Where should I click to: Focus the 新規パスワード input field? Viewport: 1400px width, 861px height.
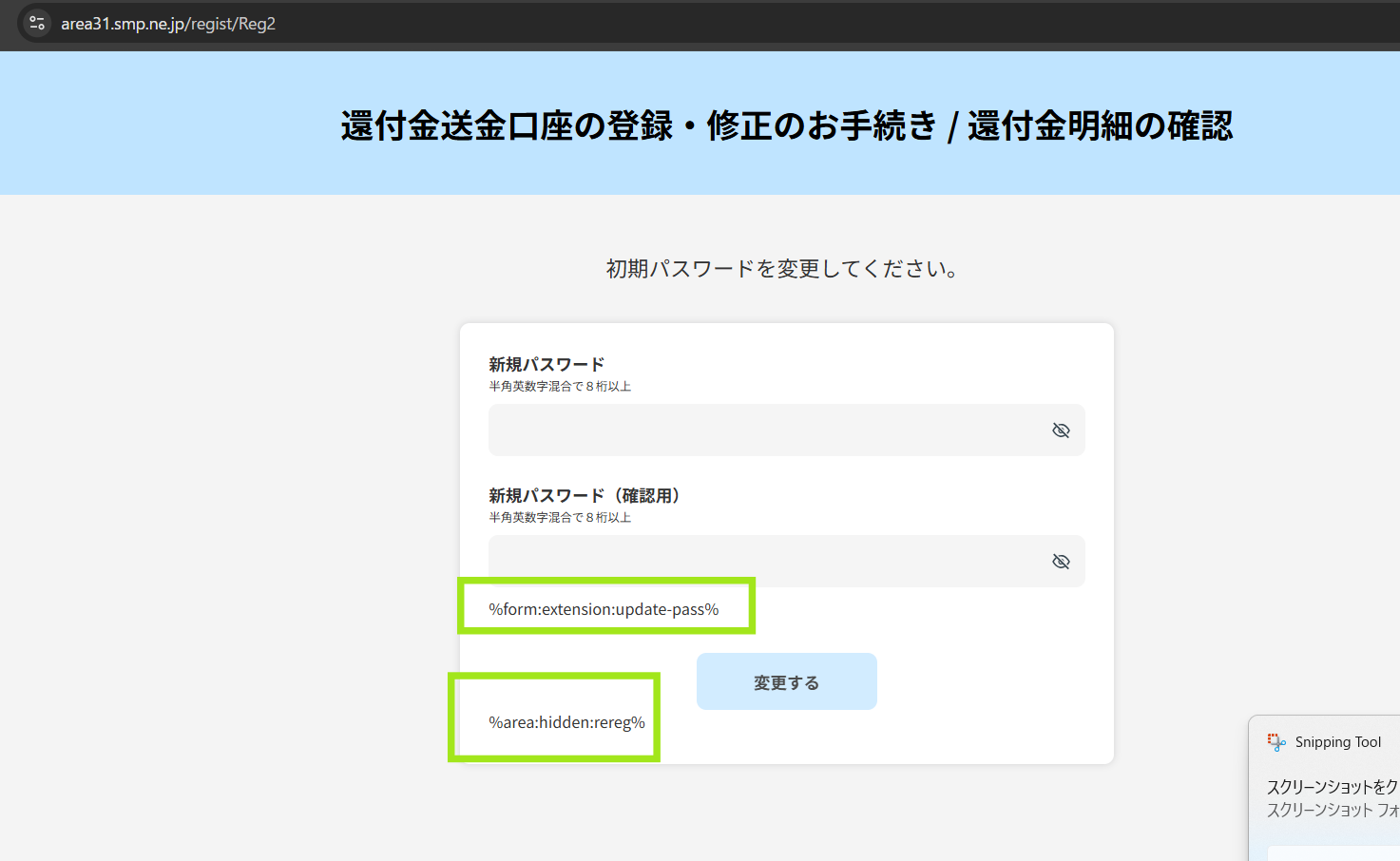coord(760,430)
